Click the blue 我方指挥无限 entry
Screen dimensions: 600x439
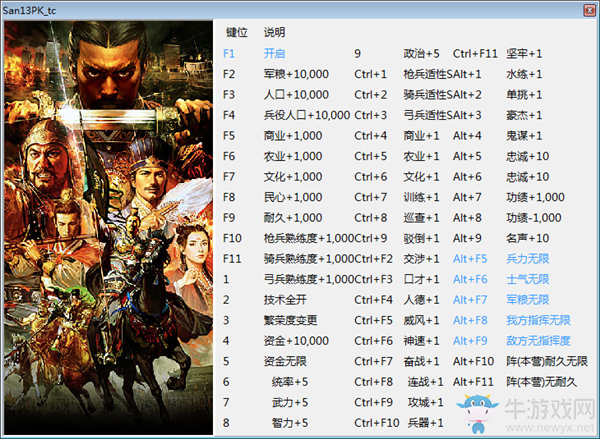538,320
